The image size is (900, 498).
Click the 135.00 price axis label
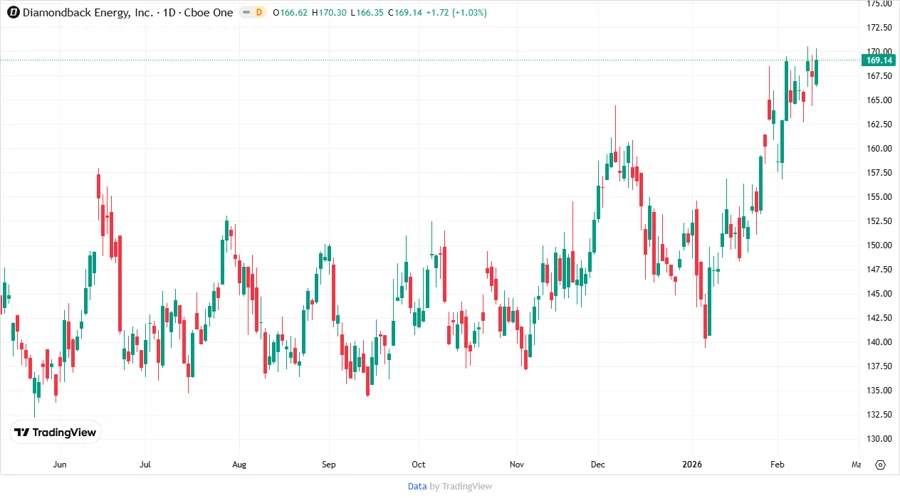tap(879, 390)
